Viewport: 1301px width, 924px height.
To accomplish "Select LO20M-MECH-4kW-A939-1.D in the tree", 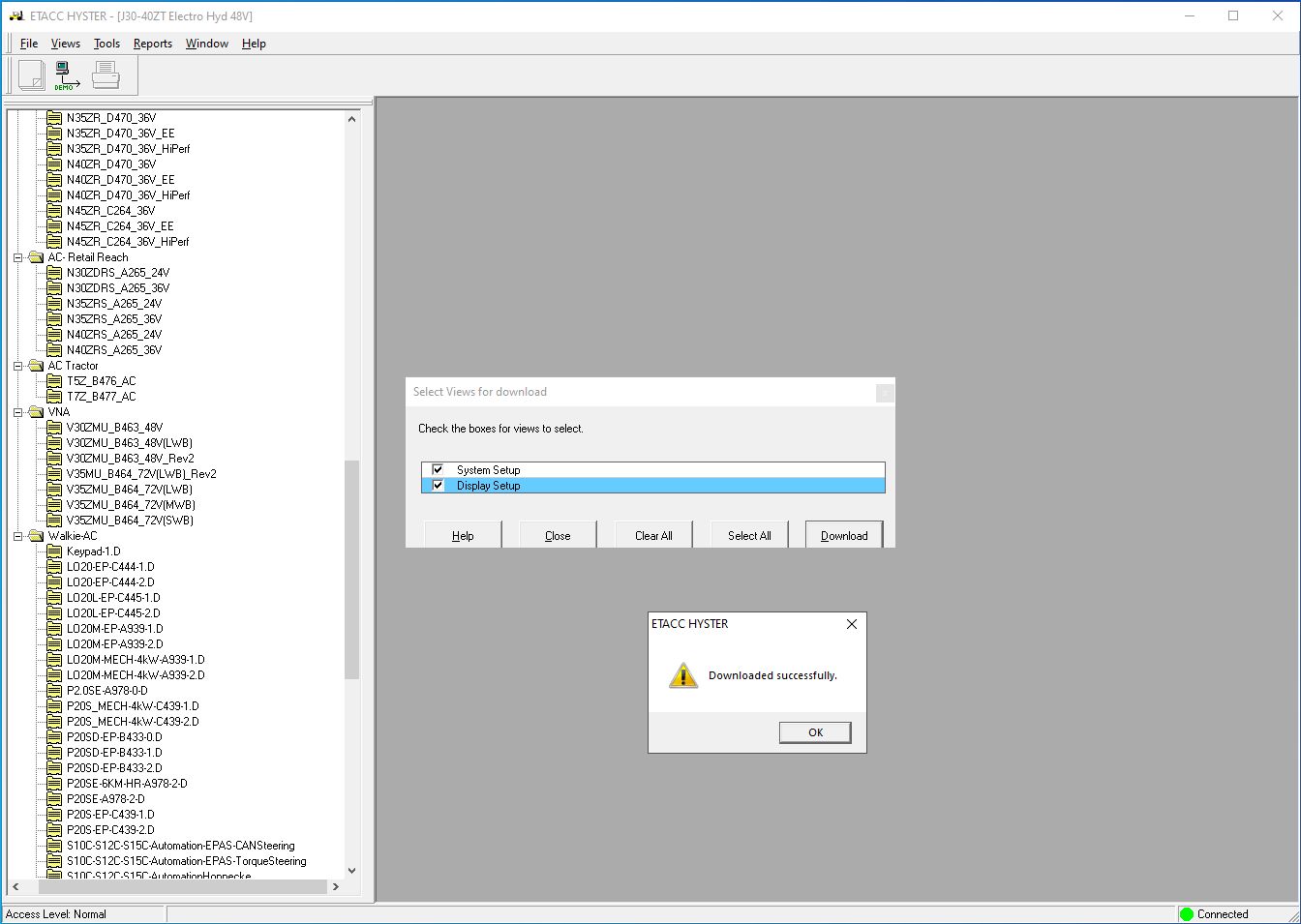I will coord(136,660).
